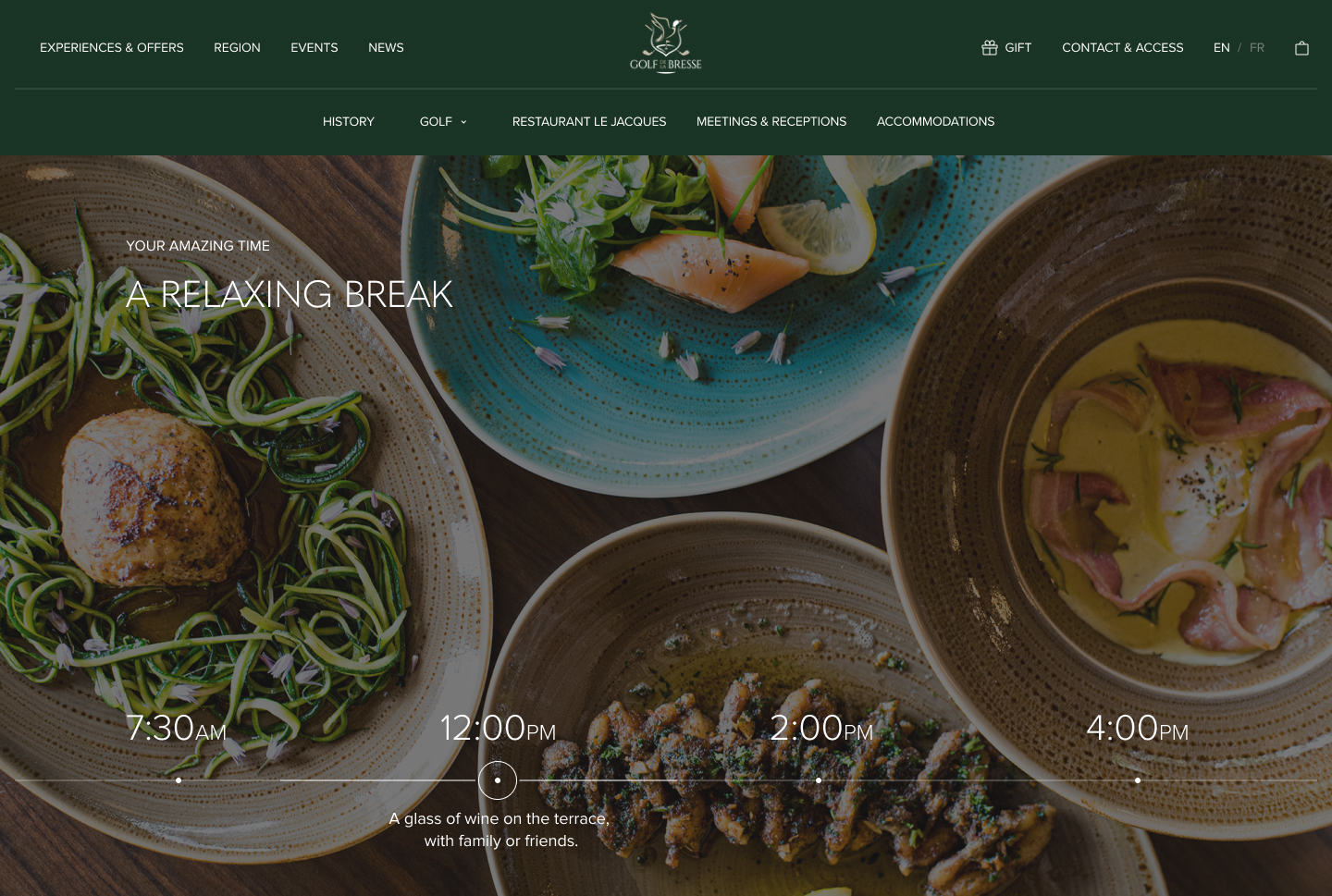The image size is (1332, 896).
Task: Click the active 12:00 PM timeline marker
Action: 498,780
